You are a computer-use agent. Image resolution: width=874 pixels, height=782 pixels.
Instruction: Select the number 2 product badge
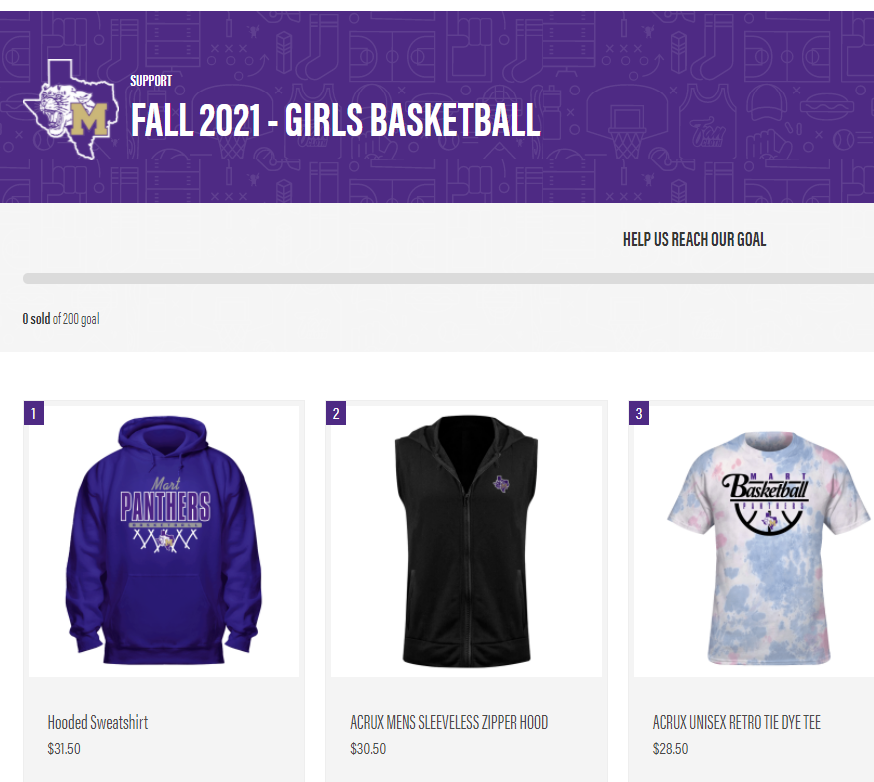click(x=336, y=413)
